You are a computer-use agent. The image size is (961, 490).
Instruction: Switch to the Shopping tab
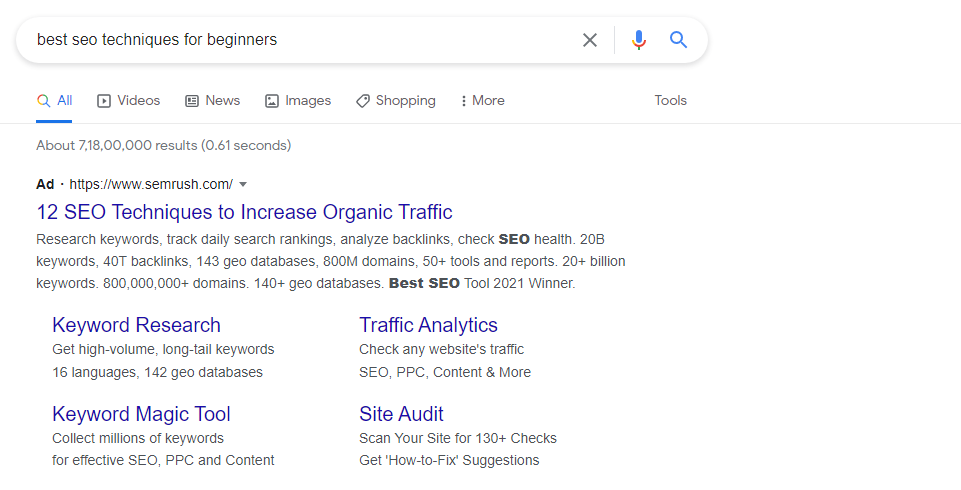click(396, 100)
